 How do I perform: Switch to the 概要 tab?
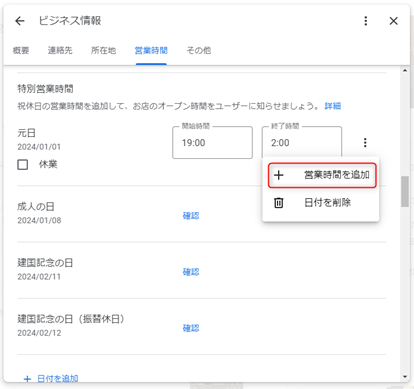pos(21,50)
